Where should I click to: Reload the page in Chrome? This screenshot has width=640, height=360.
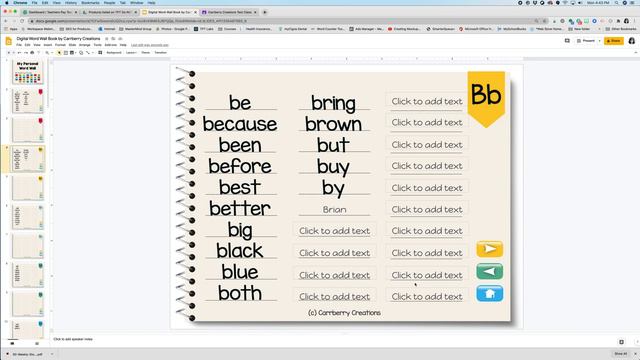[x=22, y=21]
